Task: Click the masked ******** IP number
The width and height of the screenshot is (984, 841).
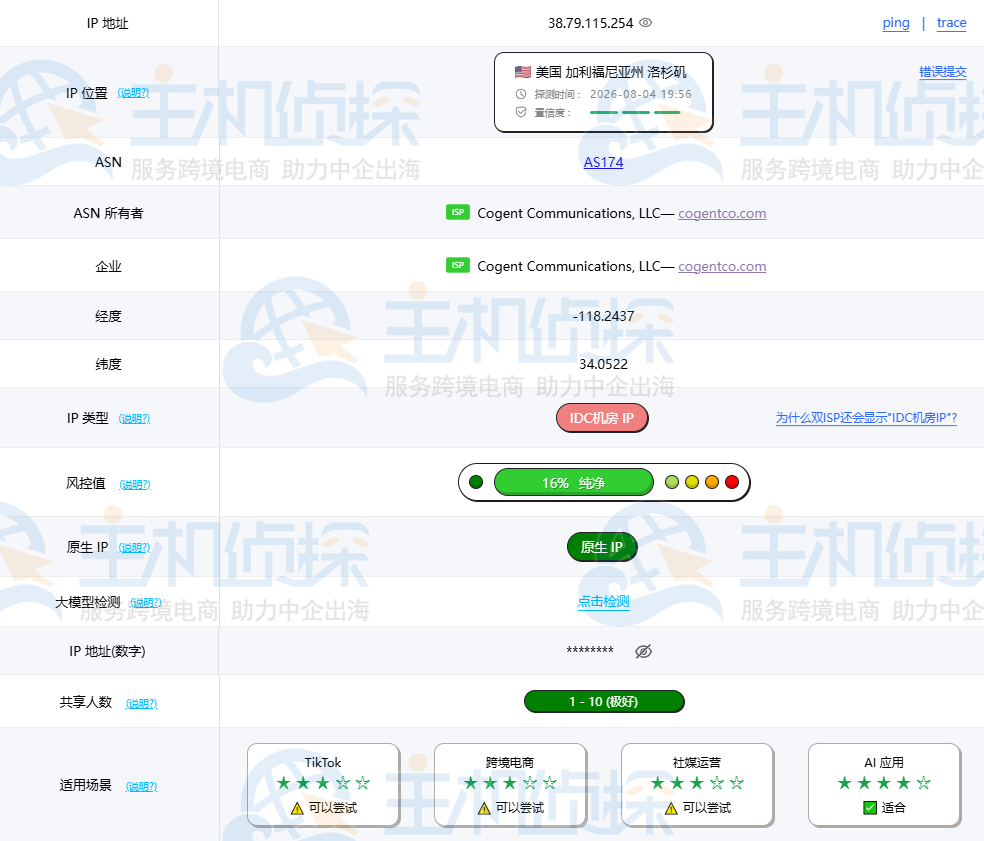Action: tap(590, 651)
